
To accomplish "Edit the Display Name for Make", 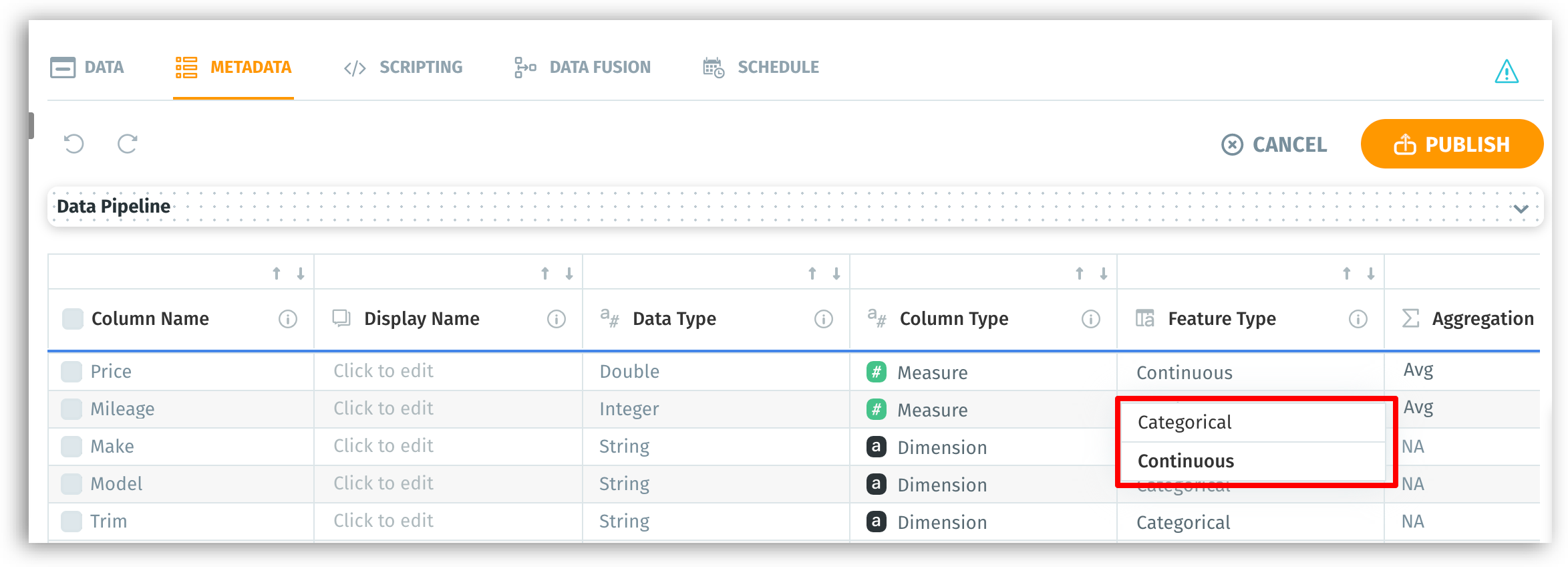I will tap(383, 446).
